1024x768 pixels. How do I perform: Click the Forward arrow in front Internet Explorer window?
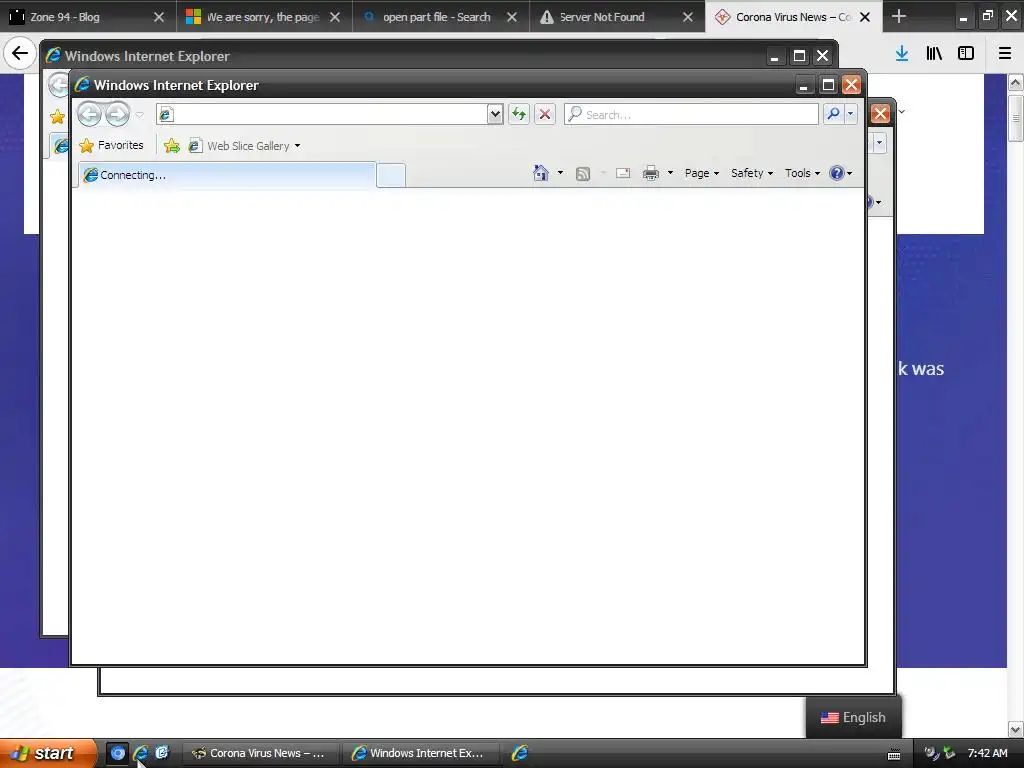118,115
